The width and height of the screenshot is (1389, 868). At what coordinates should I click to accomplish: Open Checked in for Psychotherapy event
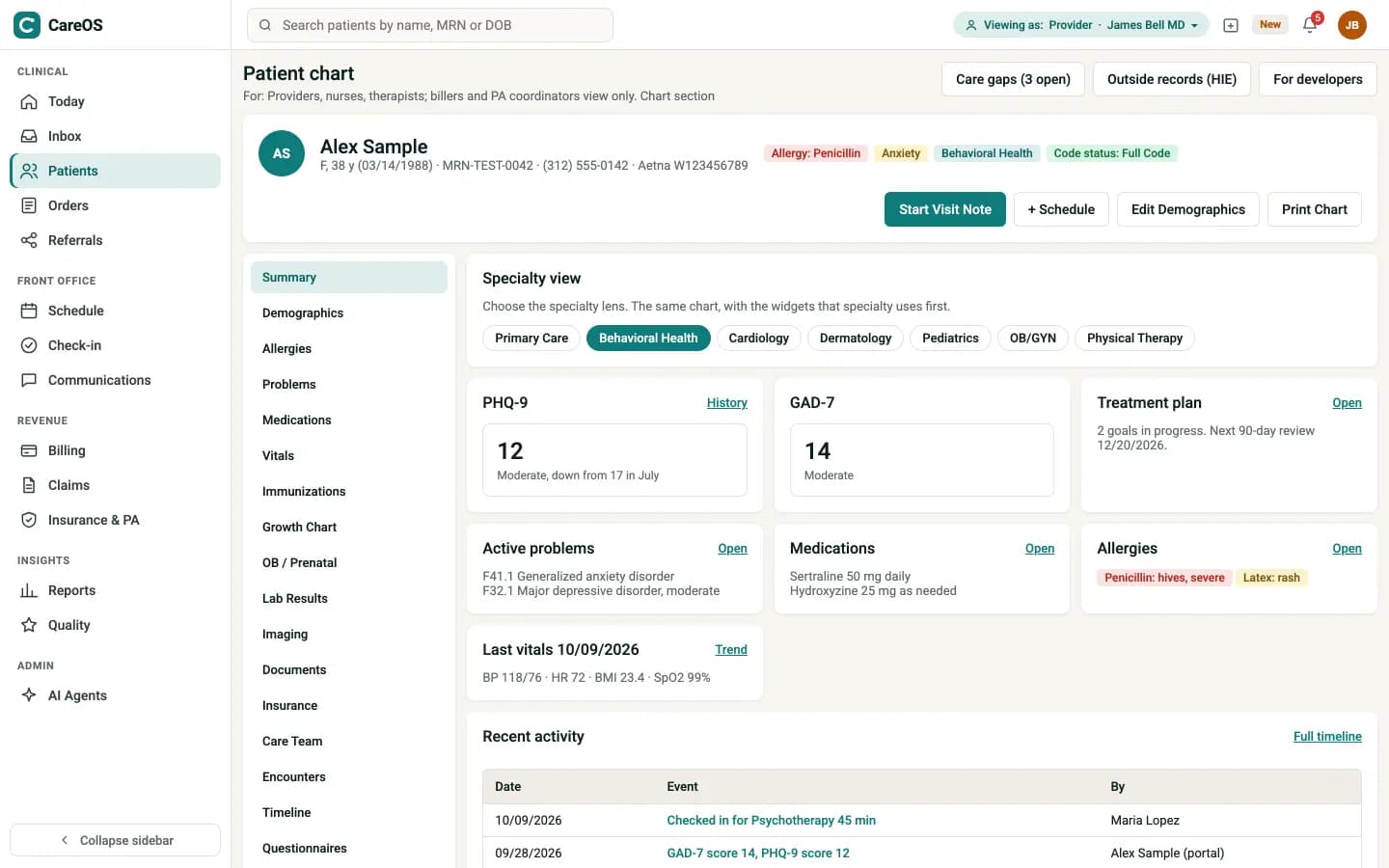(x=772, y=821)
